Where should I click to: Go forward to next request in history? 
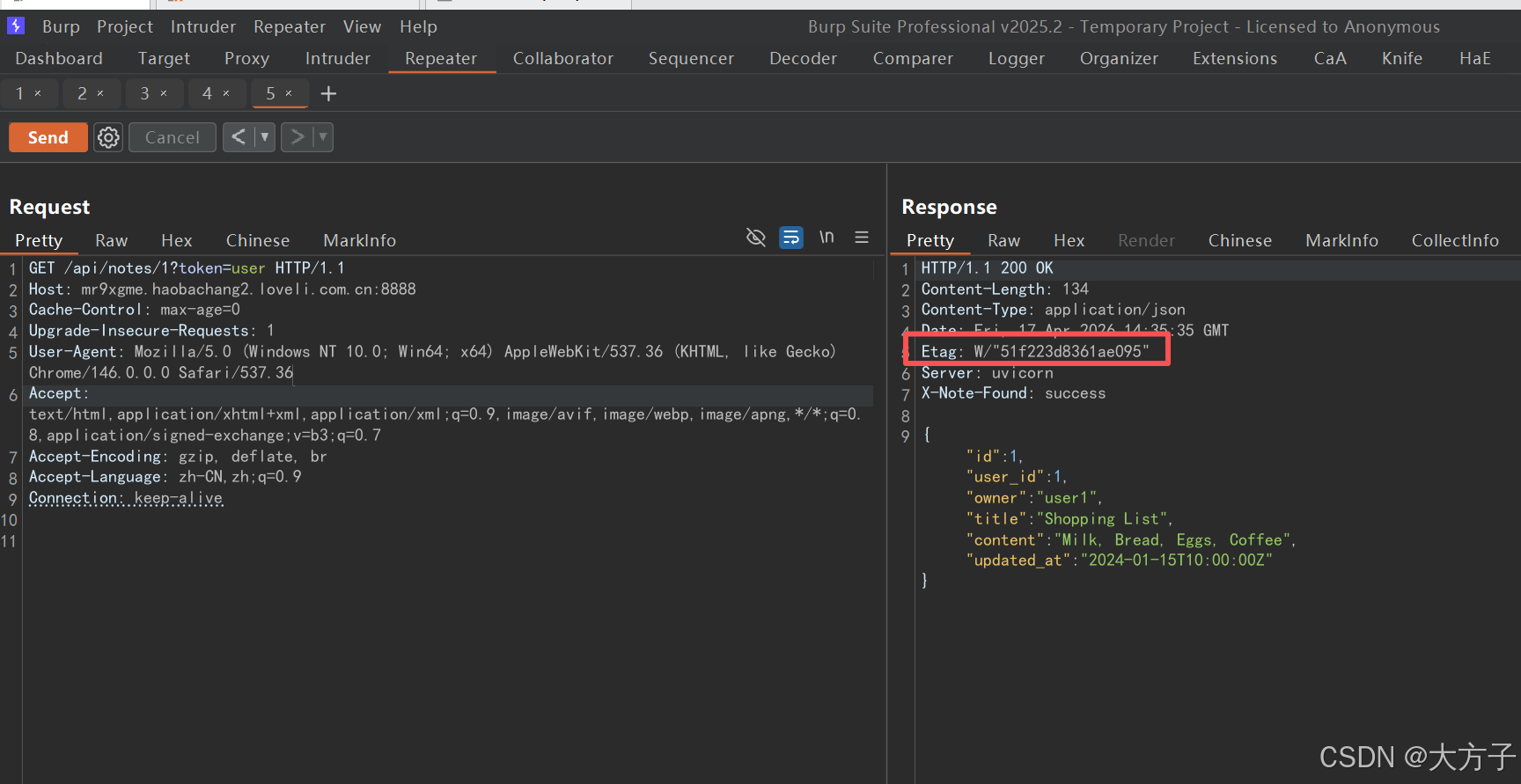tap(298, 137)
